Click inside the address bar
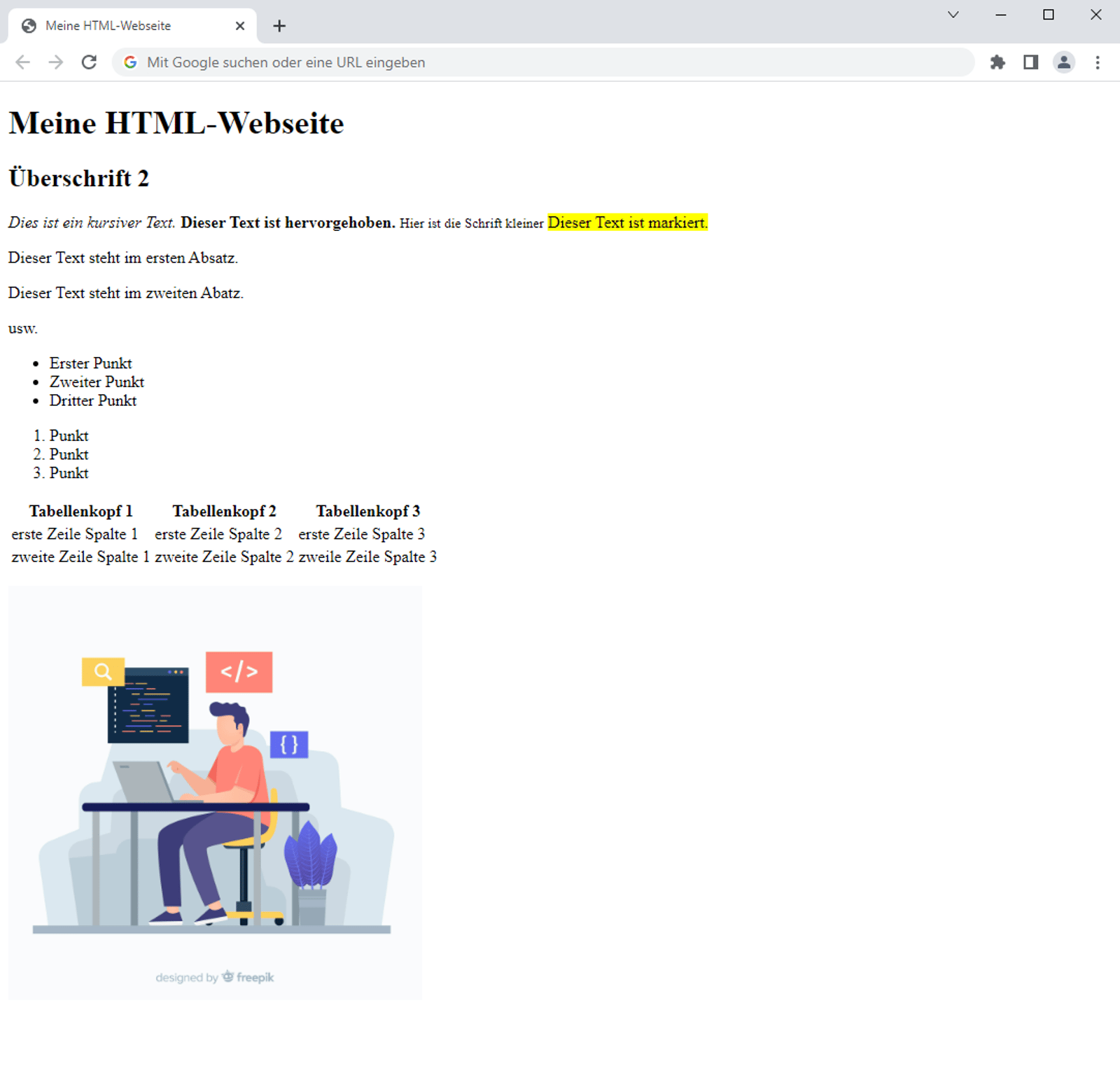1120x1066 pixels. point(490,62)
